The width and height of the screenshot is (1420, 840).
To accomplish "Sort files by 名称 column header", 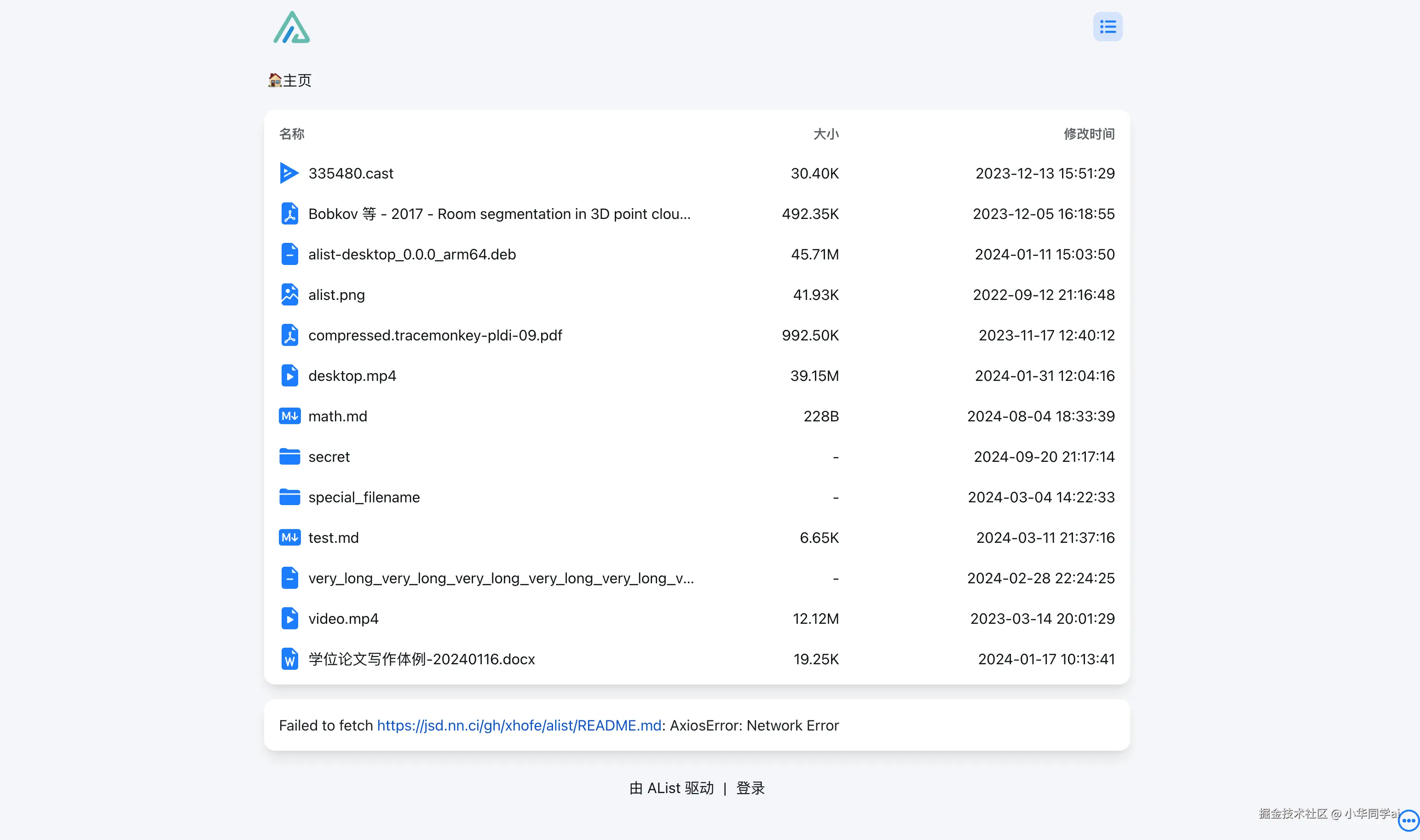I will pos(292,134).
